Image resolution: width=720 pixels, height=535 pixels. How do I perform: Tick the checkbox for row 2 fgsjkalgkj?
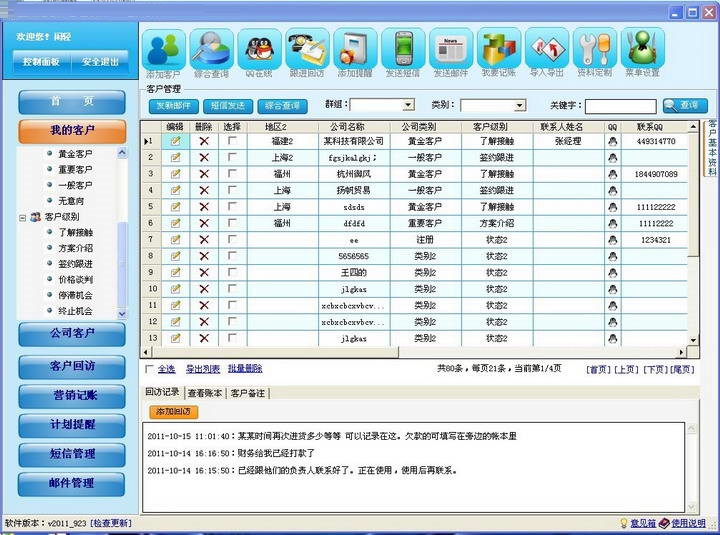coord(232,157)
